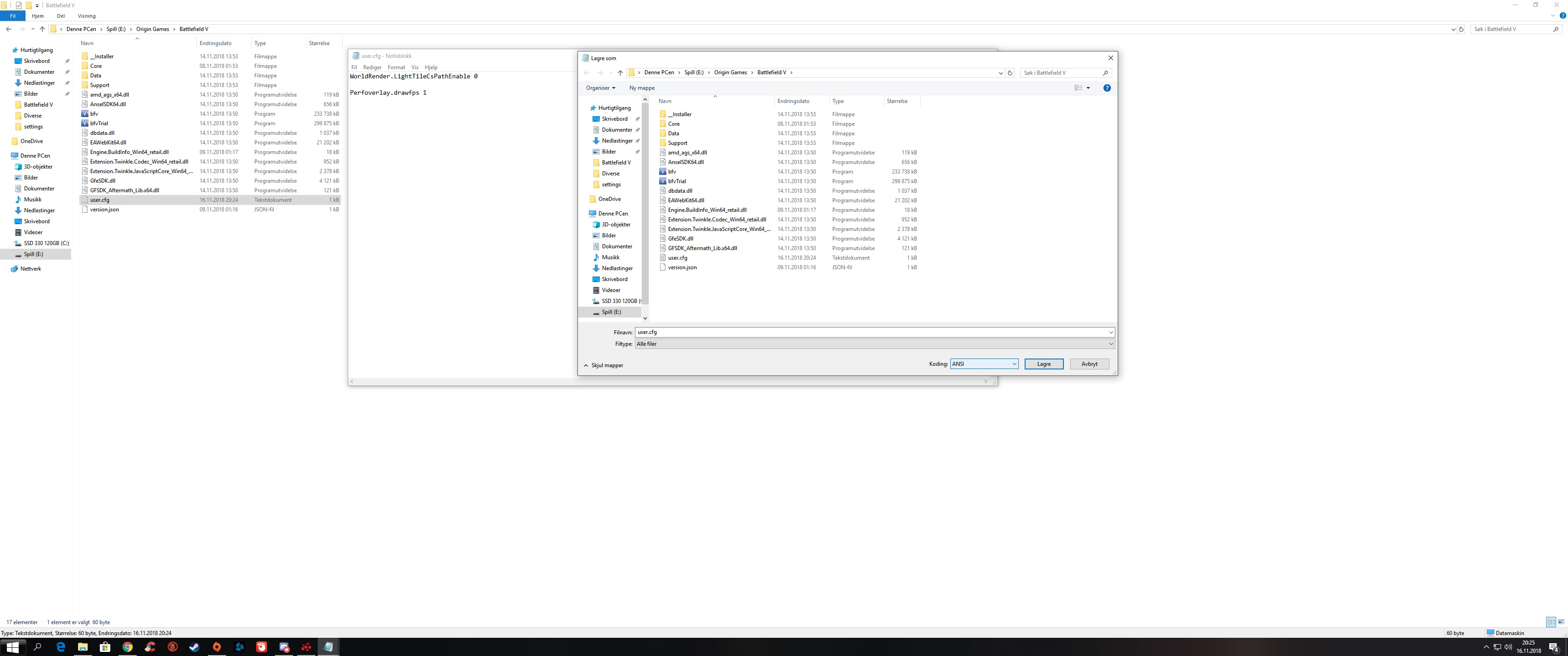Click Ny mappe in the Lagre som dialog

click(x=642, y=88)
